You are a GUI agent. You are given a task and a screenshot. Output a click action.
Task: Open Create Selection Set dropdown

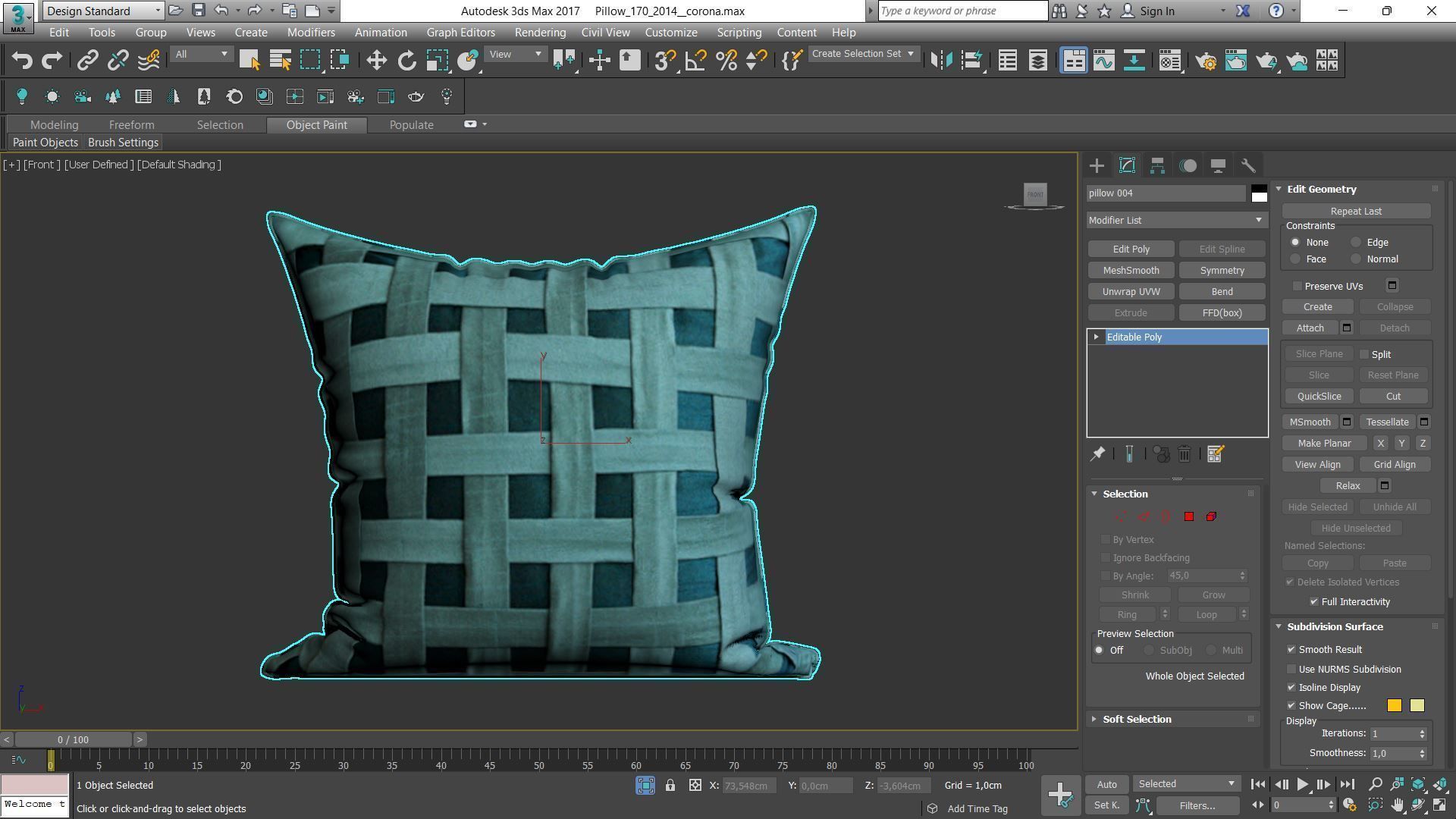point(863,54)
